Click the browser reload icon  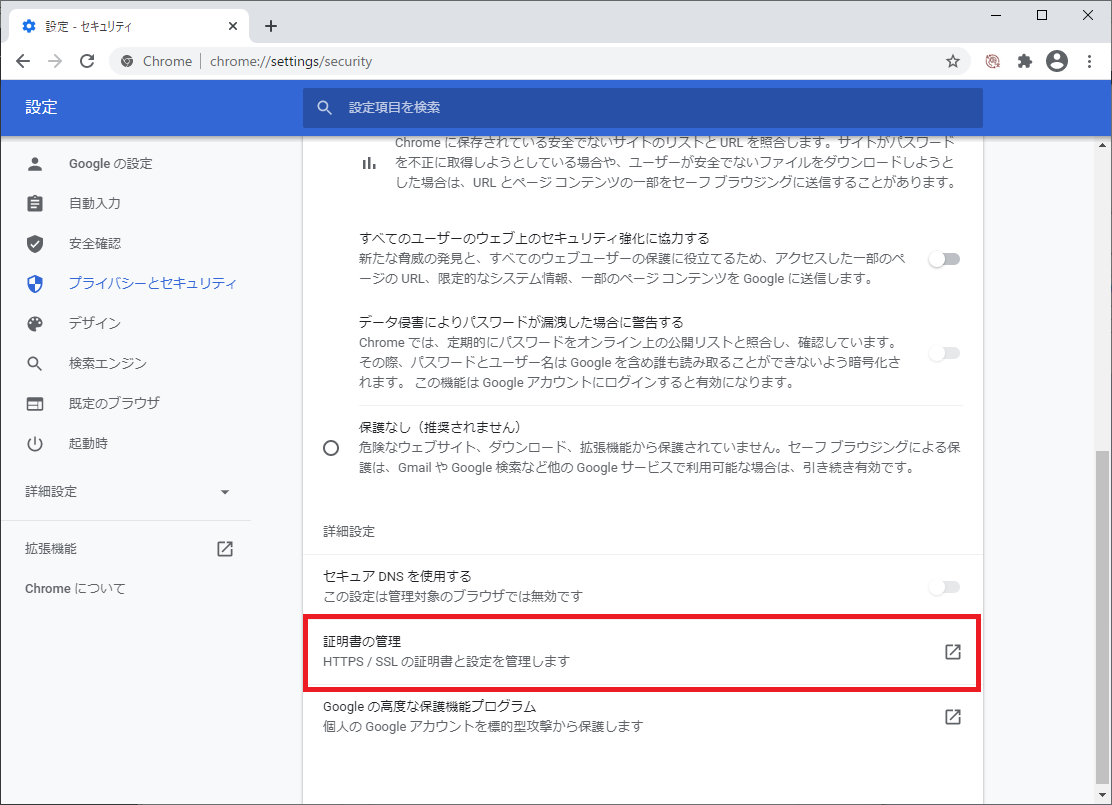87,61
